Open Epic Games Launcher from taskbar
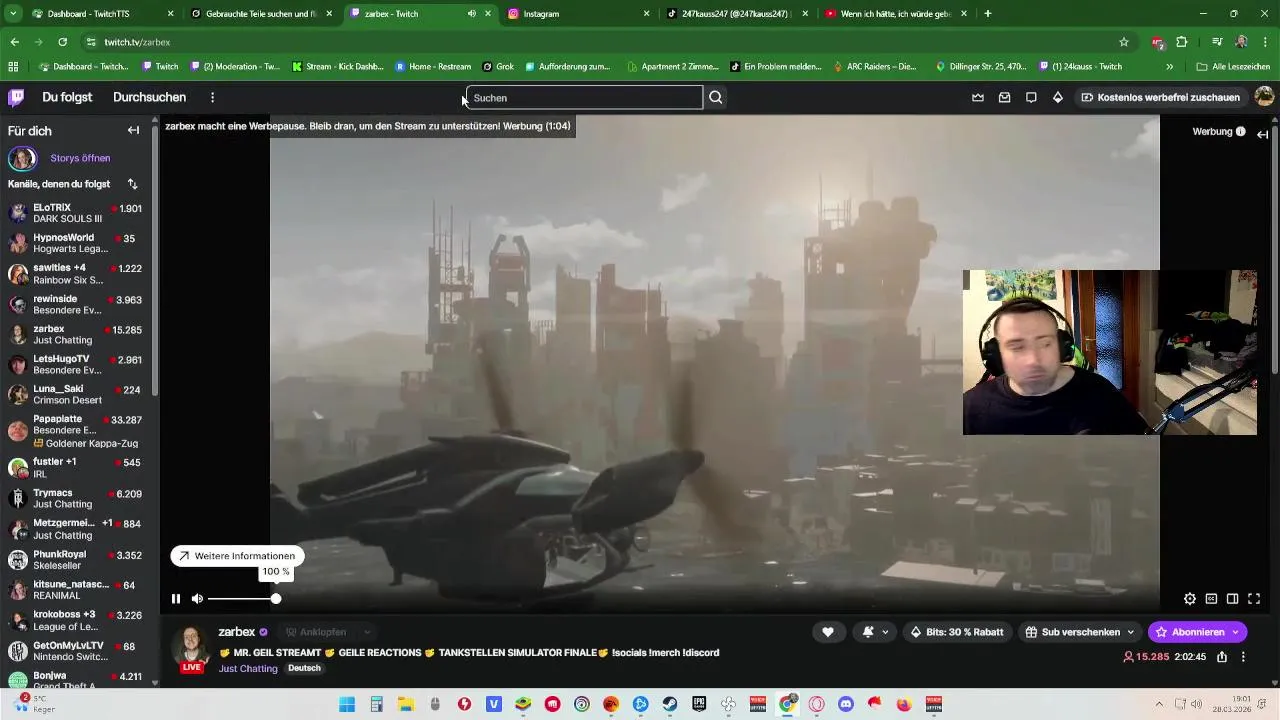1280x720 pixels. [699, 704]
